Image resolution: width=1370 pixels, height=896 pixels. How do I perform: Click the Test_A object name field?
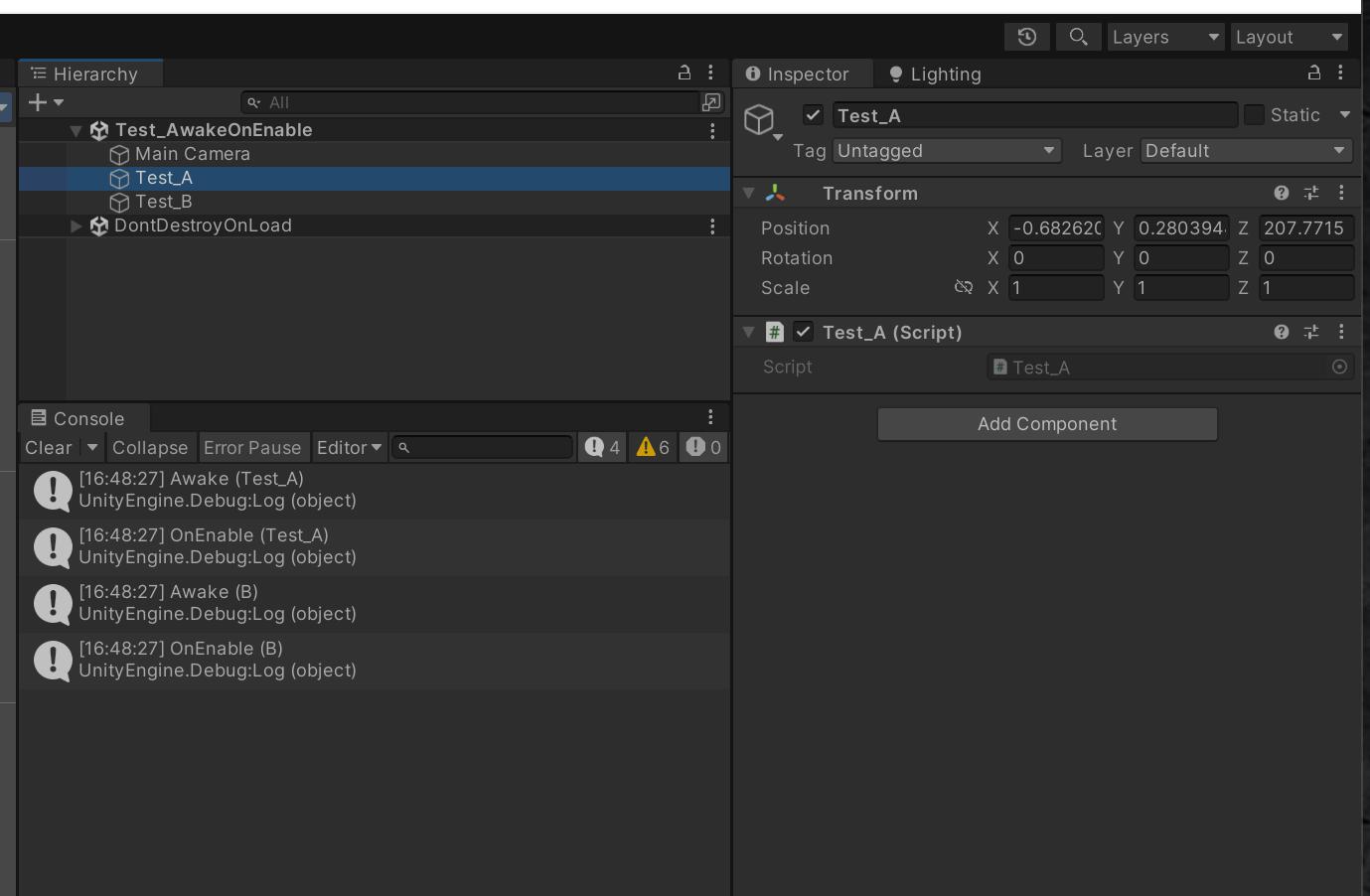1034,115
